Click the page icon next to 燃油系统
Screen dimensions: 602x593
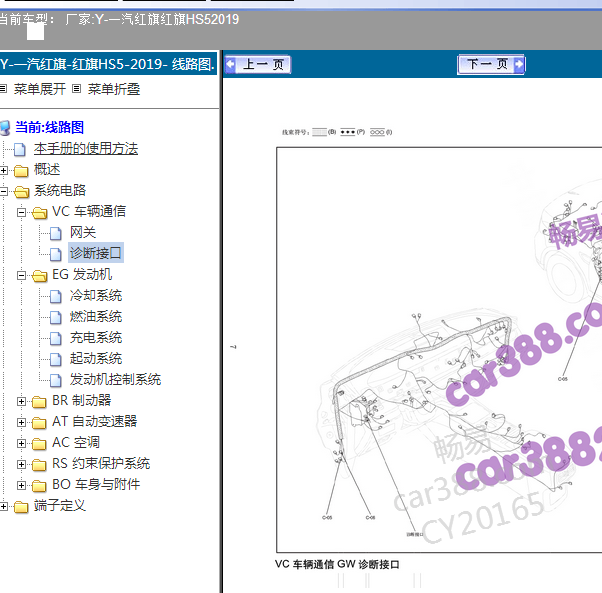(56, 317)
